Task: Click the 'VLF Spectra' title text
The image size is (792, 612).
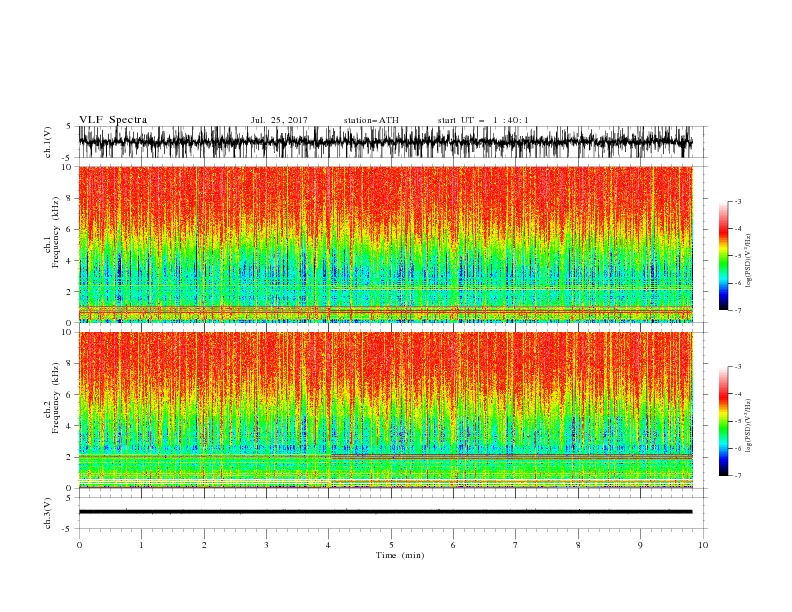Action: [113, 120]
